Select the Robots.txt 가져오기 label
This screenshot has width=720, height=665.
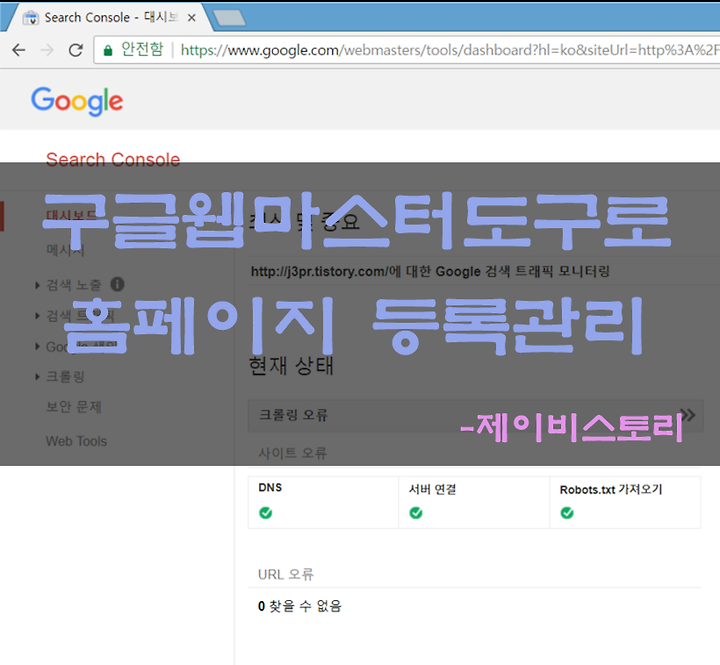[x=611, y=490]
